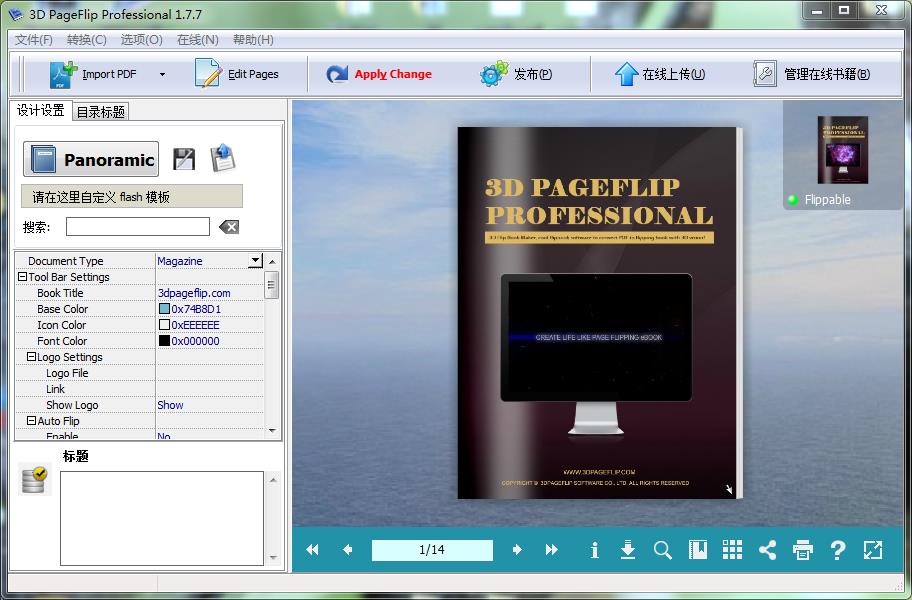Collapse the Logo Settings group
The width and height of the screenshot is (912, 600).
click(x=31, y=356)
